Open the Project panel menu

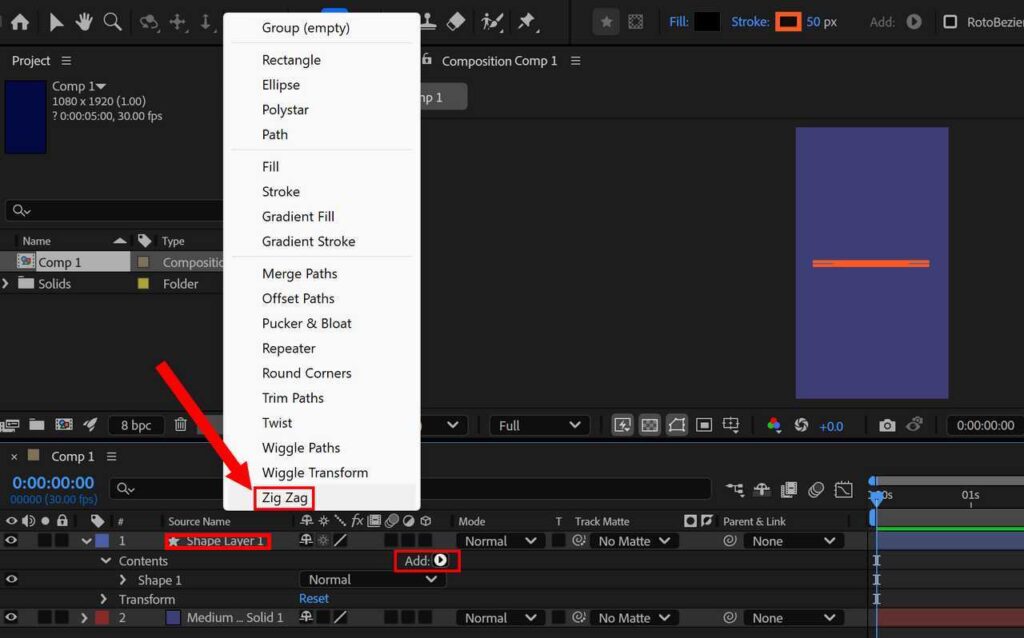(66, 61)
